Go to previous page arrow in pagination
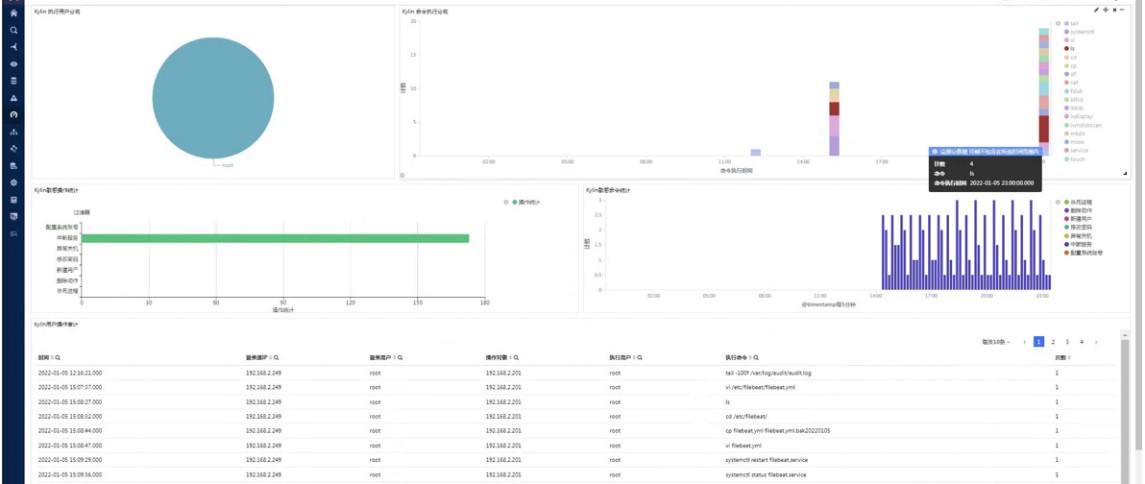This screenshot has width=1145, height=484. click(1025, 342)
